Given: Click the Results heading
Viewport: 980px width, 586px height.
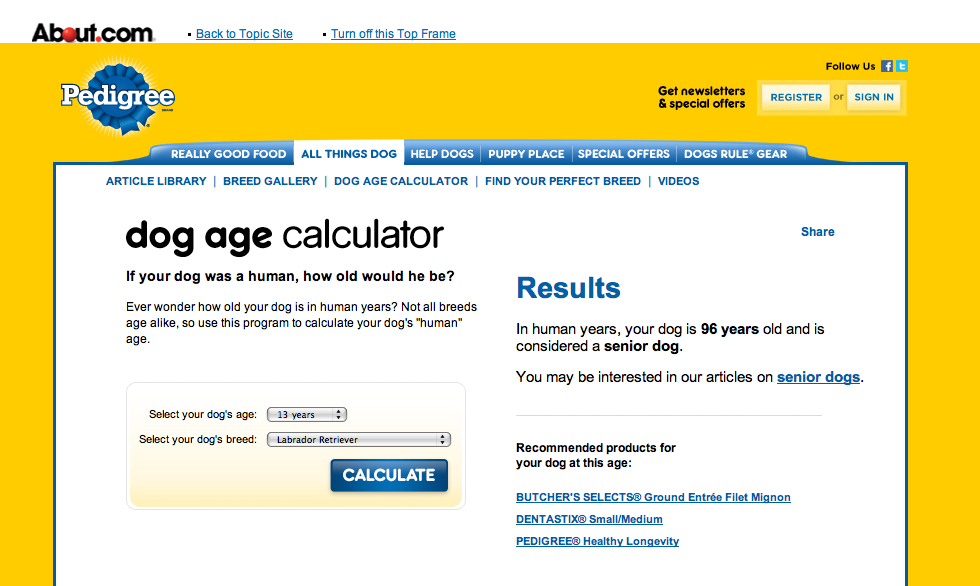Looking at the screenshot, I should 568,288.
